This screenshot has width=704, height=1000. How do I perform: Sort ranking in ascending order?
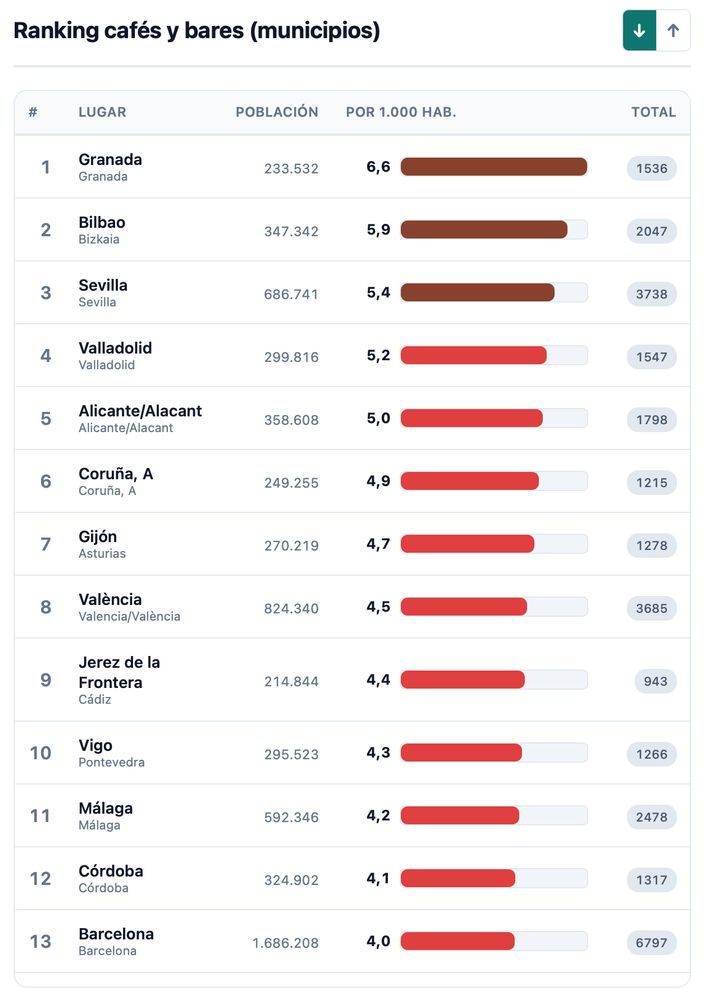pos(673,31)
